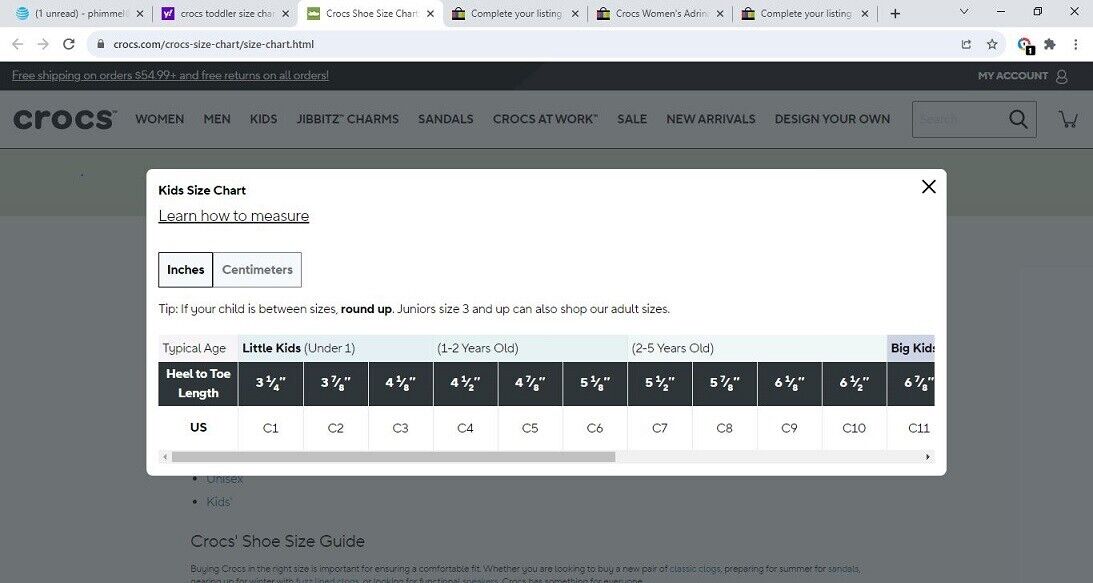Open the WOMEN menu
1093x583 pixels.
(160, 119)
